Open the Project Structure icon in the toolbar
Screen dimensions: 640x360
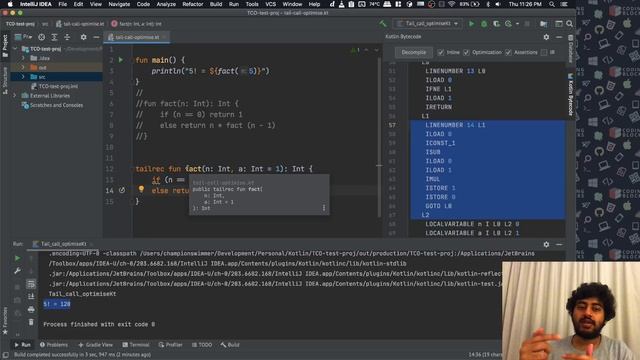543,24
